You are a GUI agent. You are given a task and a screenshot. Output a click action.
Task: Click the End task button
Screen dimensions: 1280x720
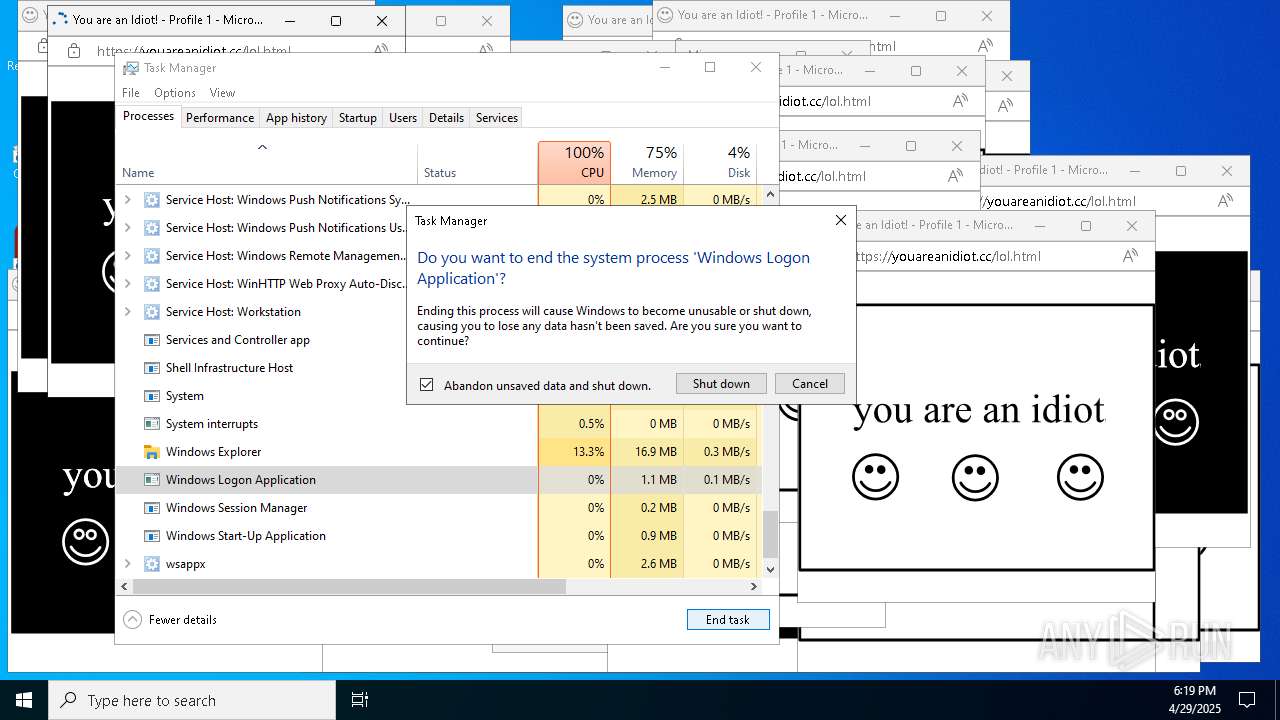728,620
